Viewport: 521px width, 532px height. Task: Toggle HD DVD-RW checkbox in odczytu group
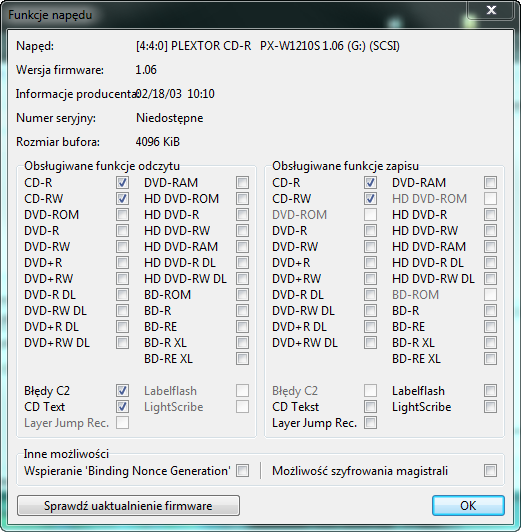pyautogui.click(x=243, y=231)
